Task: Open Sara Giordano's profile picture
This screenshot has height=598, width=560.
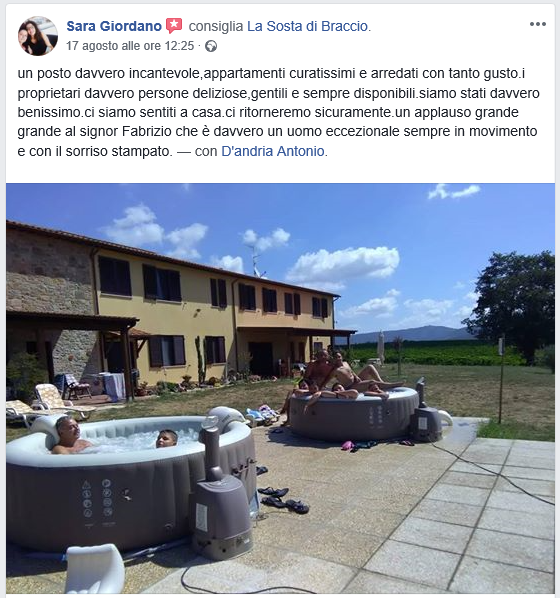Action: pyautogui.click(x=38, y=36)
